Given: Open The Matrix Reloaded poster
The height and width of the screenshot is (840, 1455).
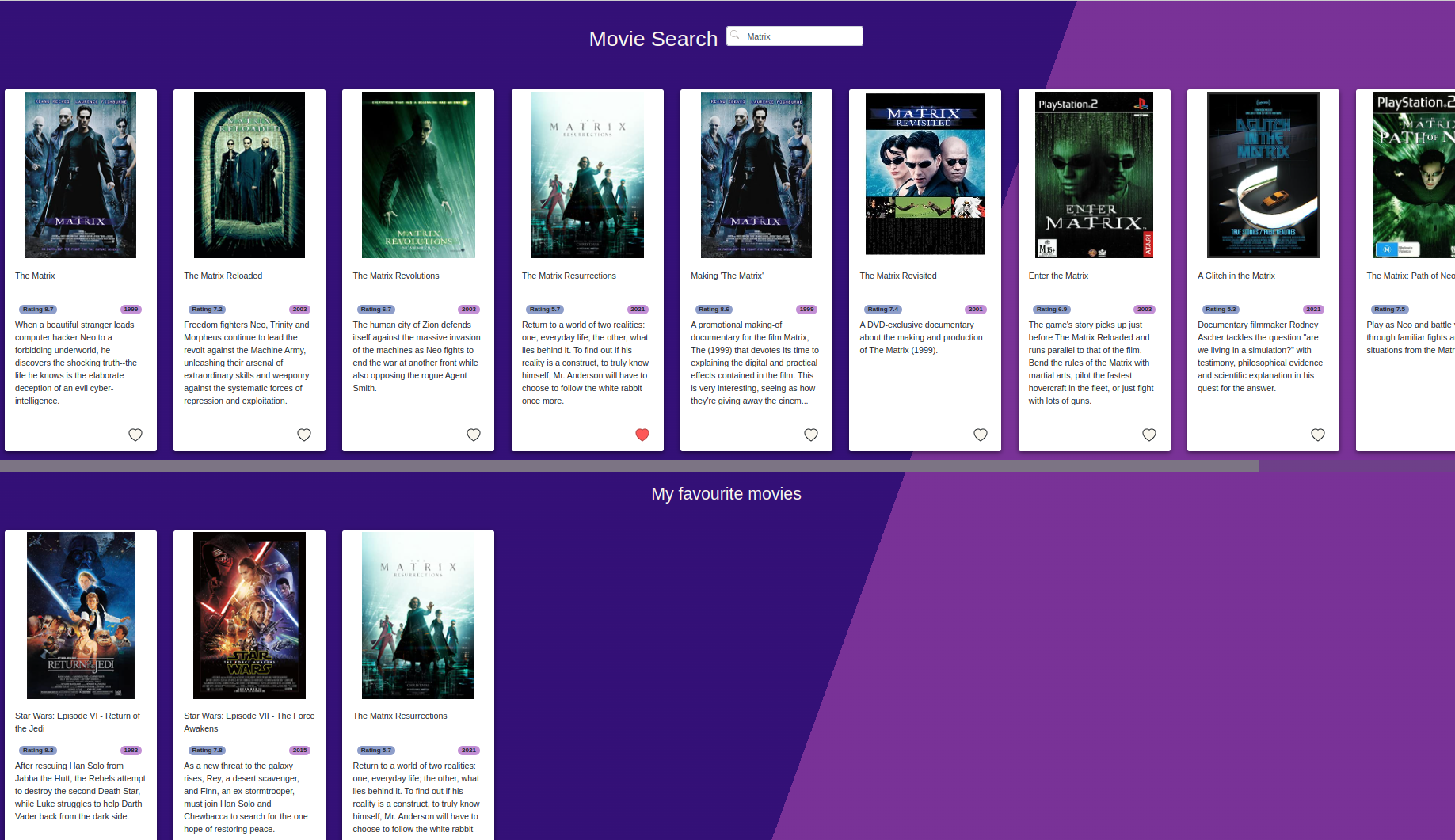Looking at the screenshot, I should coord(249,175).
